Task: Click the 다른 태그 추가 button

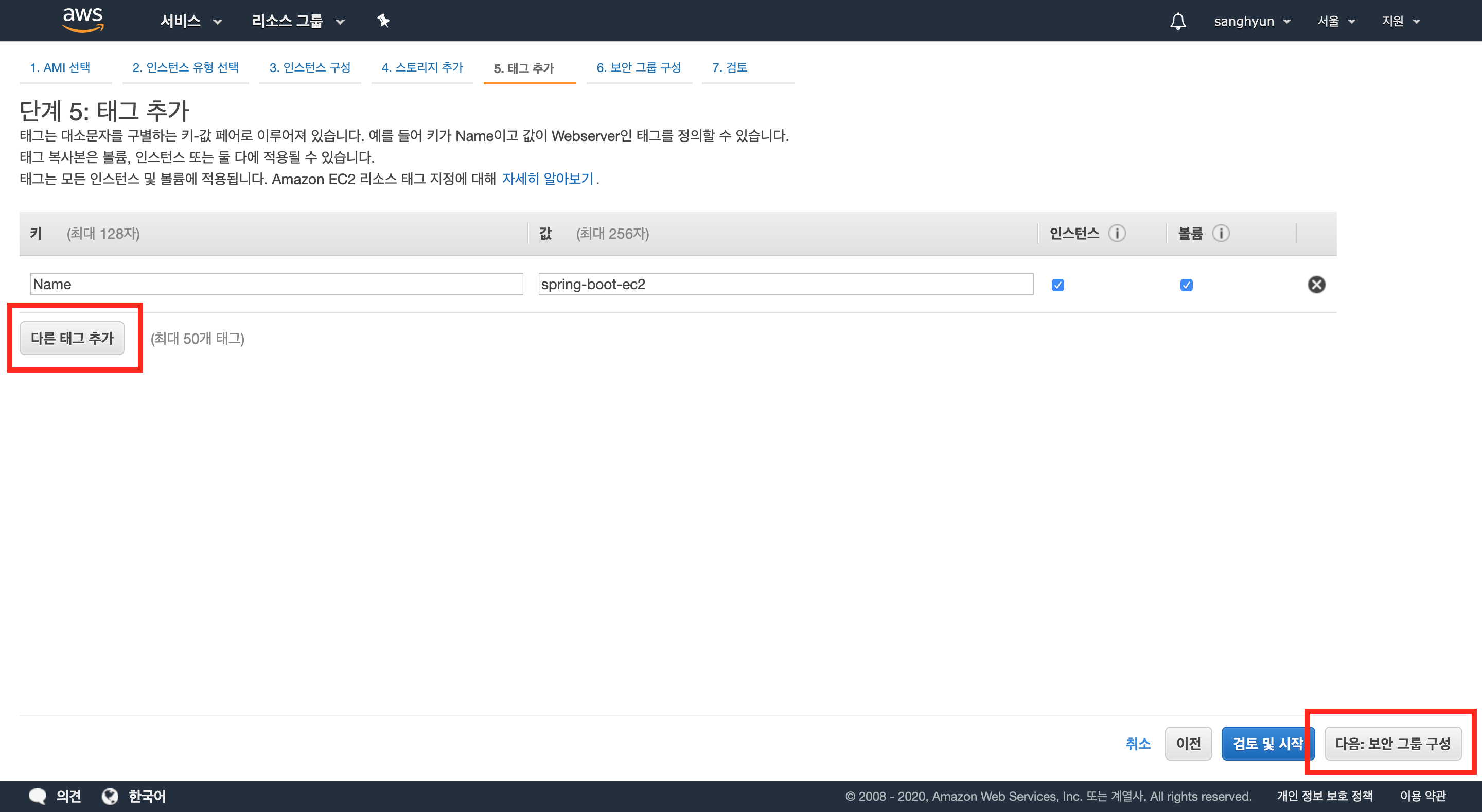Action: click(73, 338)
